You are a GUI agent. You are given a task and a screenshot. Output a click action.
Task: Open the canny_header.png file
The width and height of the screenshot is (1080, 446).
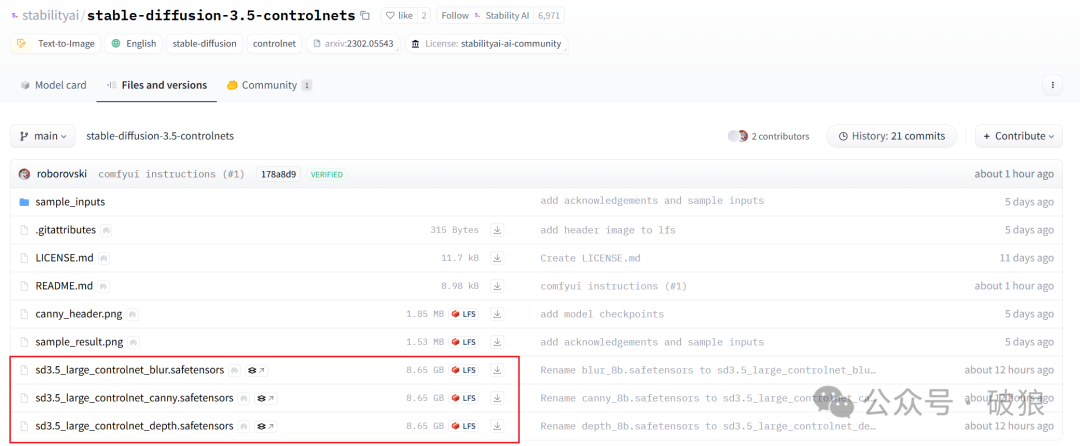[x=79, y=314]
